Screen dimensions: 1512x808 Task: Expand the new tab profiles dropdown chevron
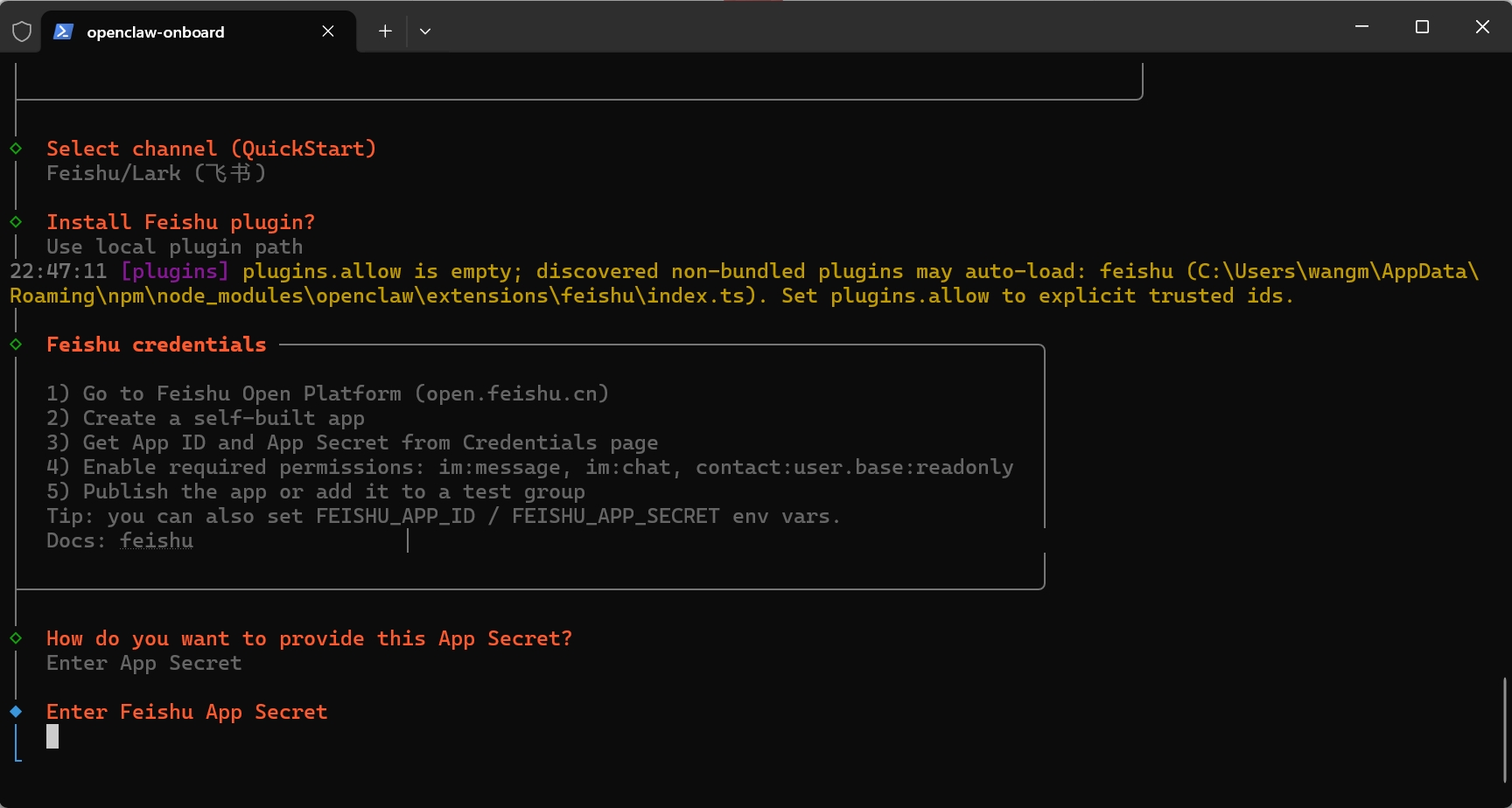point(425,31)
